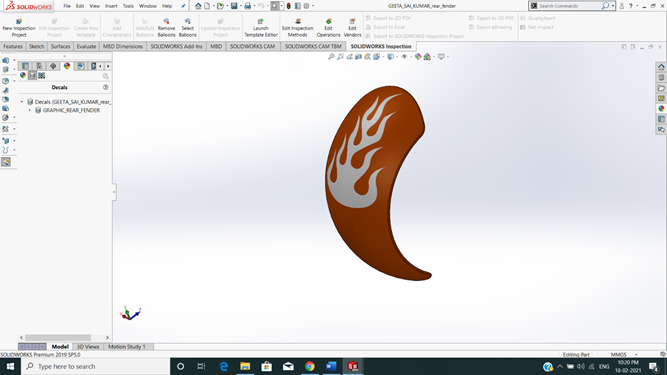The image size is (667, 375).
Task: Toggle View Appearances in DisplayManager
Action: pyautogui.click(x=23, y=75)
